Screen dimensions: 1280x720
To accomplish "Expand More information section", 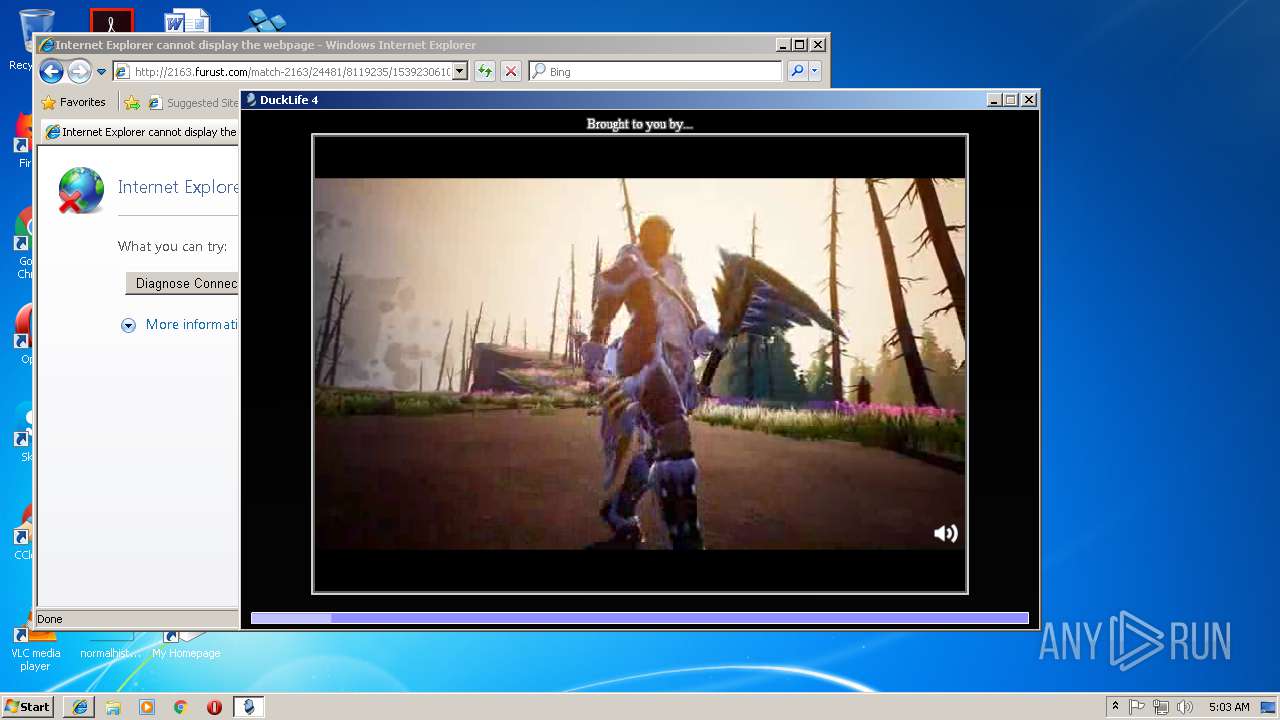I will pos(180,324).
